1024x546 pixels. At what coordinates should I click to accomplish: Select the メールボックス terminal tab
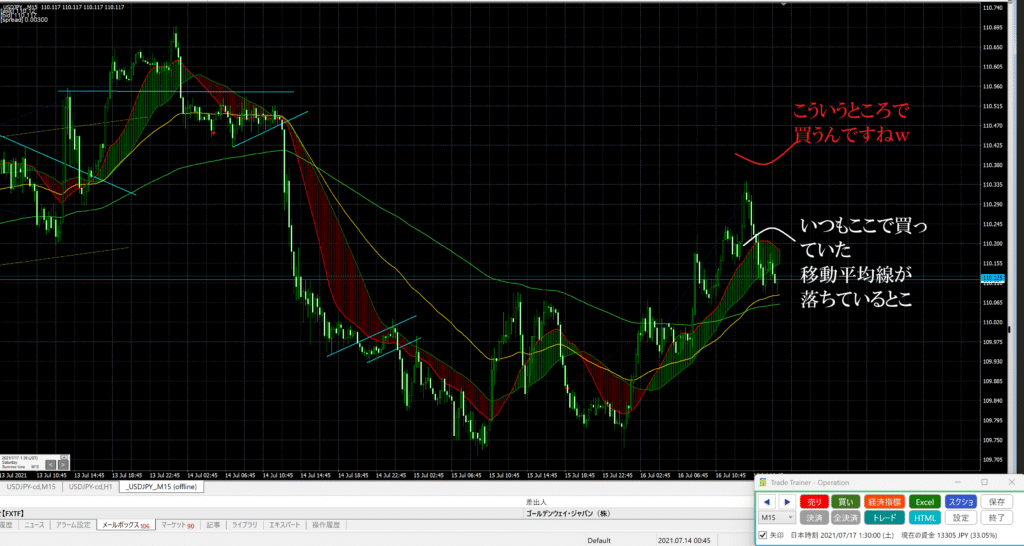pos(125,525)
